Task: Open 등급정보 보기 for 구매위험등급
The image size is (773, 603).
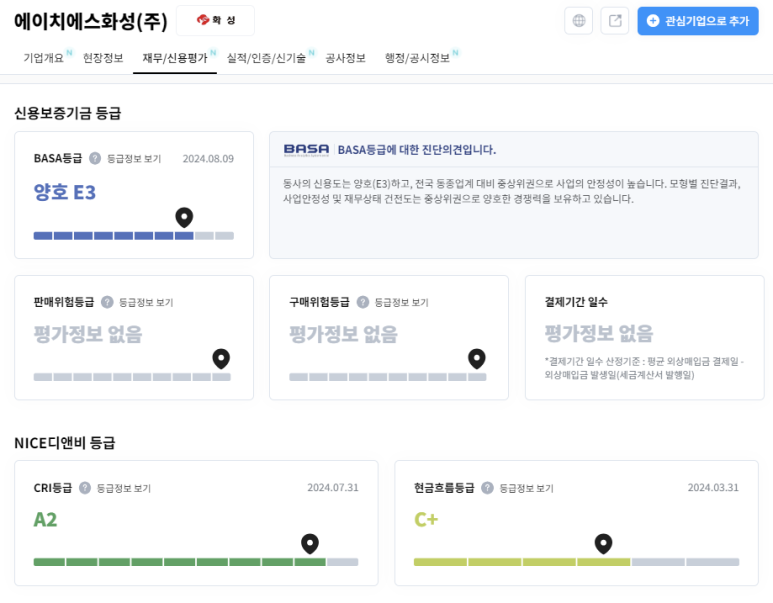Action: click(402, 302)
